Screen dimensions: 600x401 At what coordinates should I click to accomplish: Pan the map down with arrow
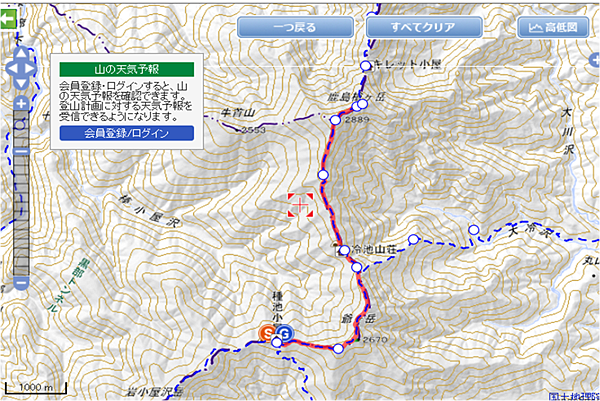[x=21, y=83]
